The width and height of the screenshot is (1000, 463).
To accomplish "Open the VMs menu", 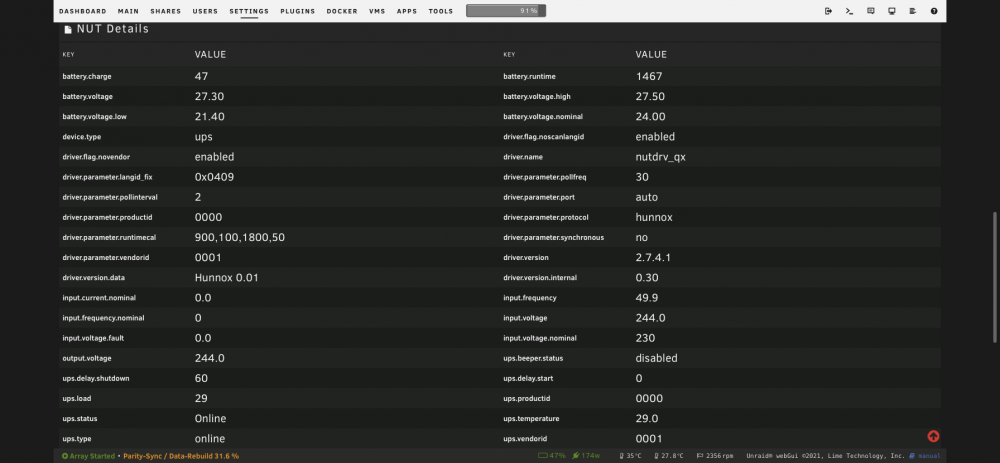I will (377, 11).
